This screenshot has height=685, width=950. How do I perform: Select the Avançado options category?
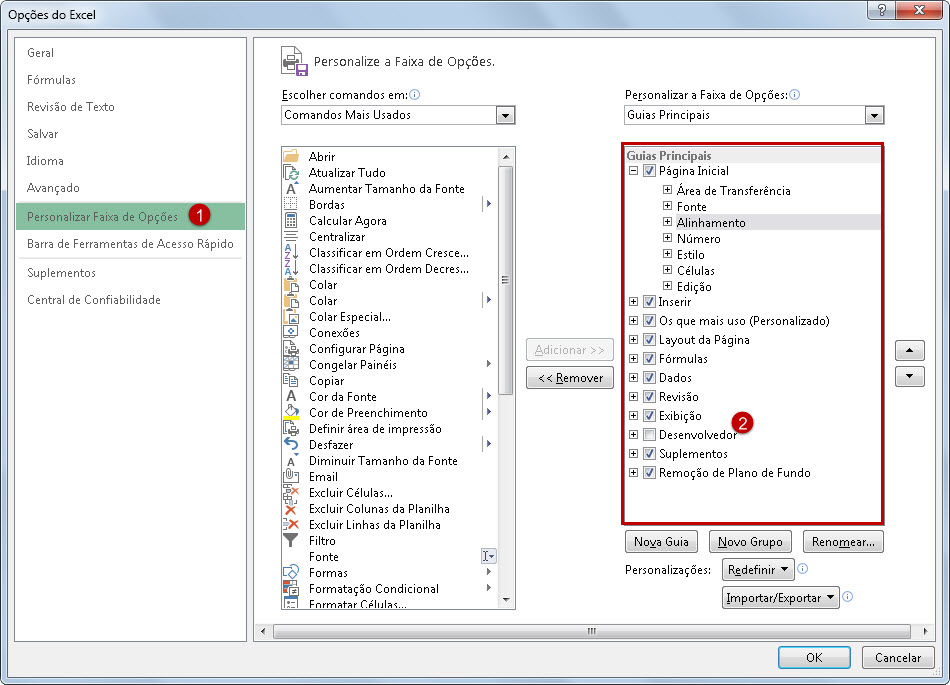pyautogui.click(x=53, y=188)
